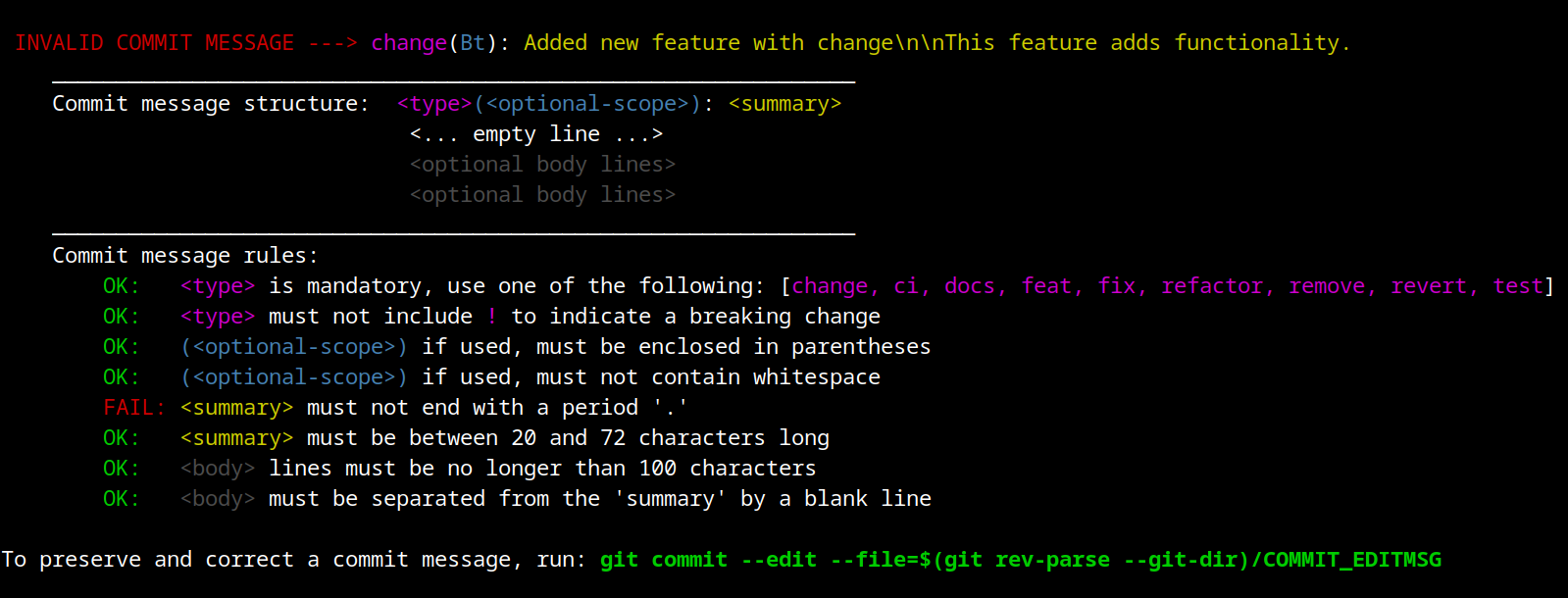Click the red exclamation mark in breaking change rule
This screenshot has width=1568, height=598.
[491, 317]
